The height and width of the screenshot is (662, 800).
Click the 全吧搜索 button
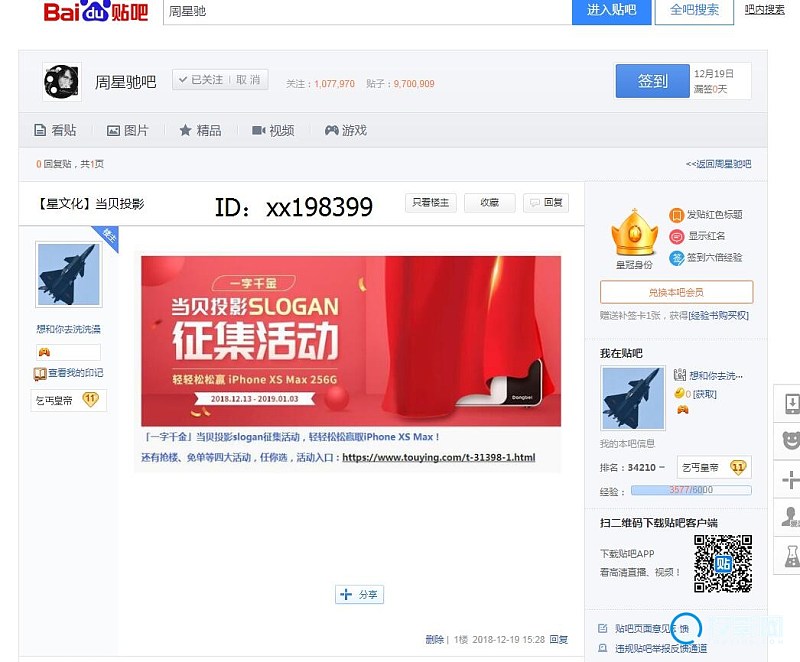point(694,10)
